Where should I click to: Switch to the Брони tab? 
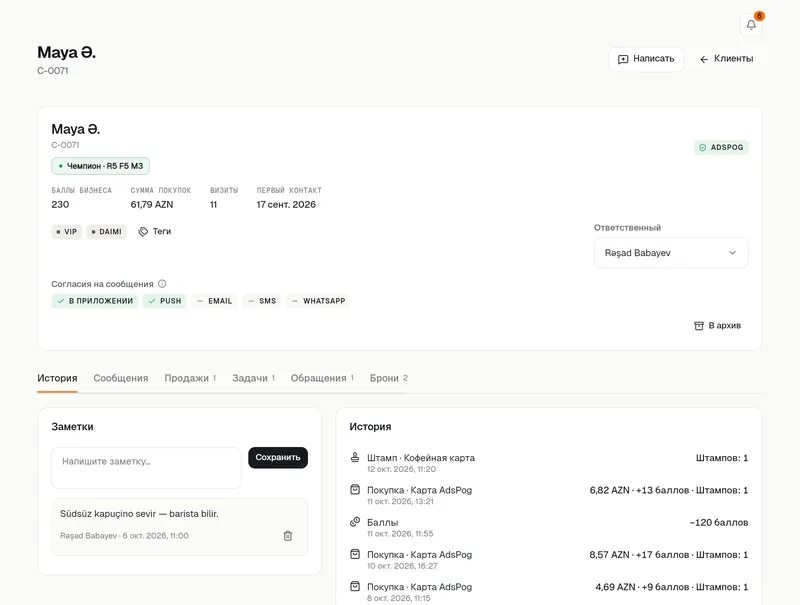(x=389, y=378)
